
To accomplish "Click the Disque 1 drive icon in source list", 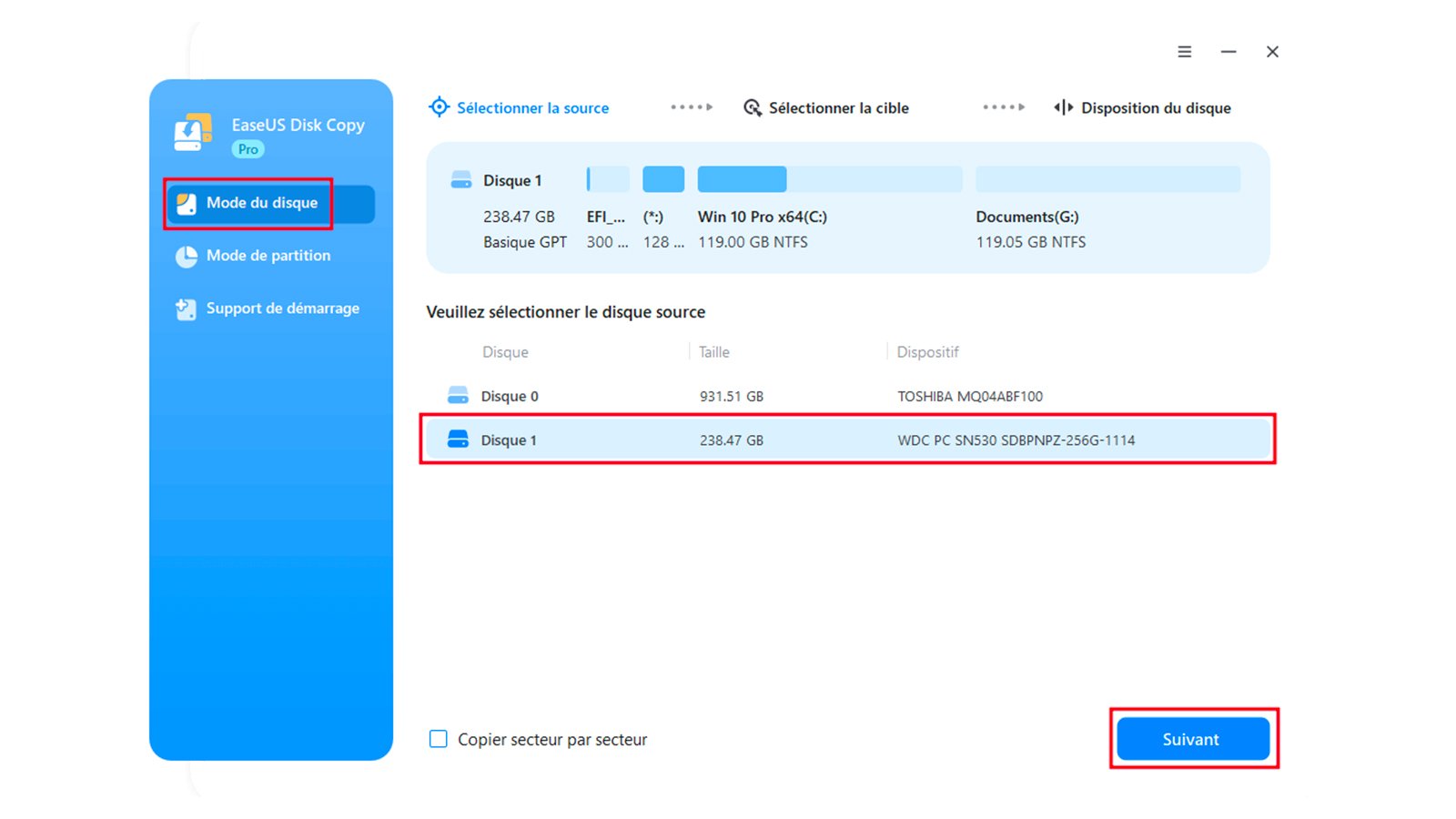I will point(458,440).
